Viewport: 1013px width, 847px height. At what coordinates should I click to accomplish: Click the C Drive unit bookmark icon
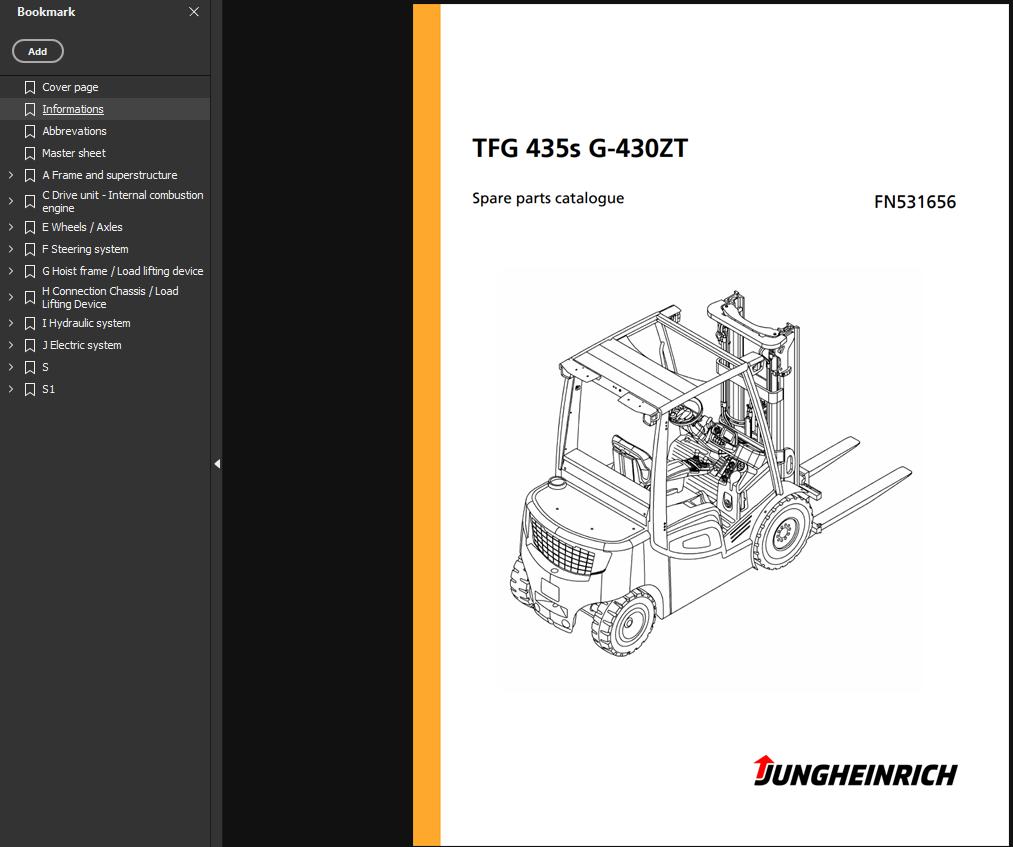[x=30, y=202]
